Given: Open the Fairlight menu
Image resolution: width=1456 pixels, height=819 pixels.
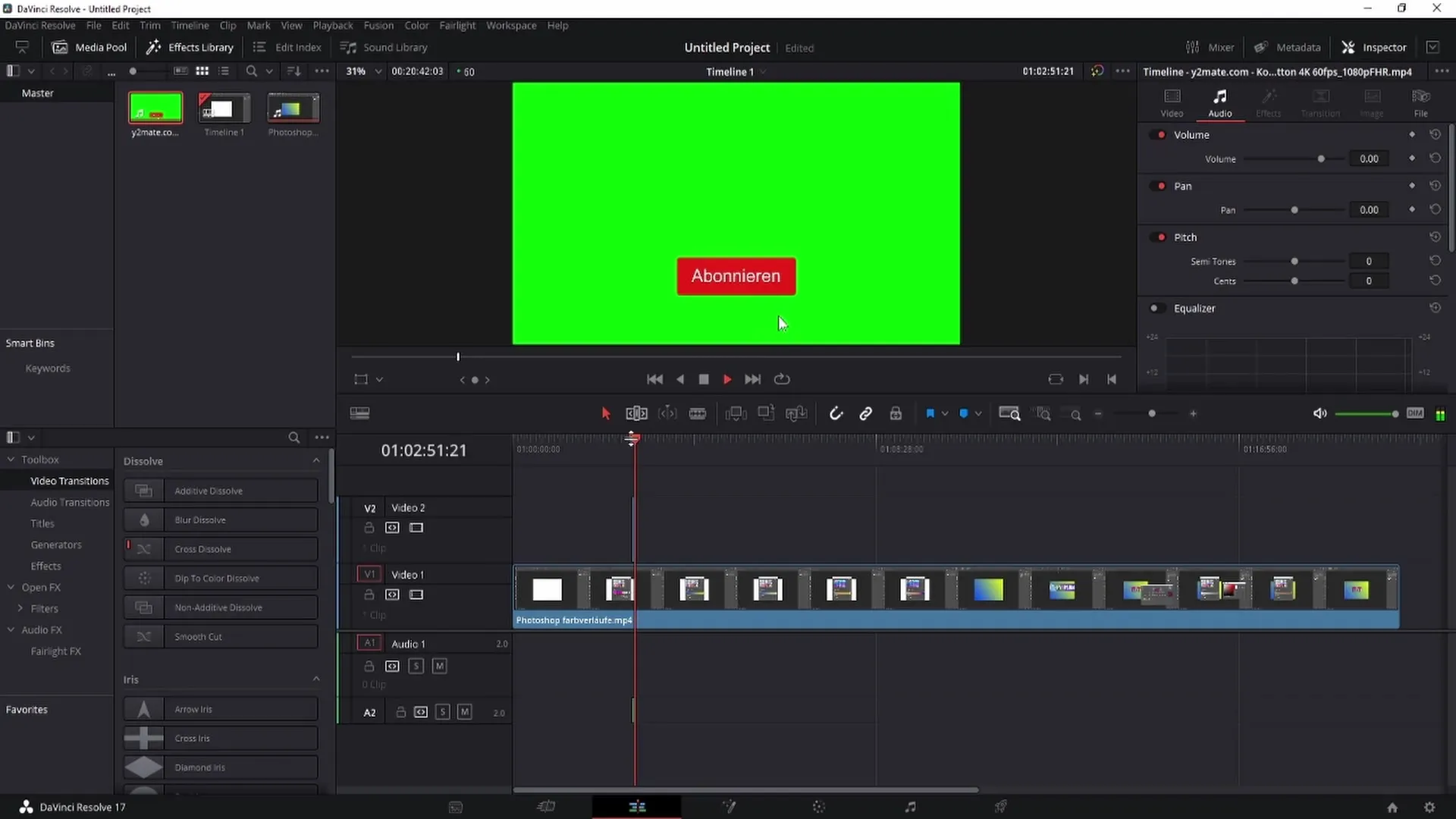Looking at the screenshot, I should click(457, 25).
